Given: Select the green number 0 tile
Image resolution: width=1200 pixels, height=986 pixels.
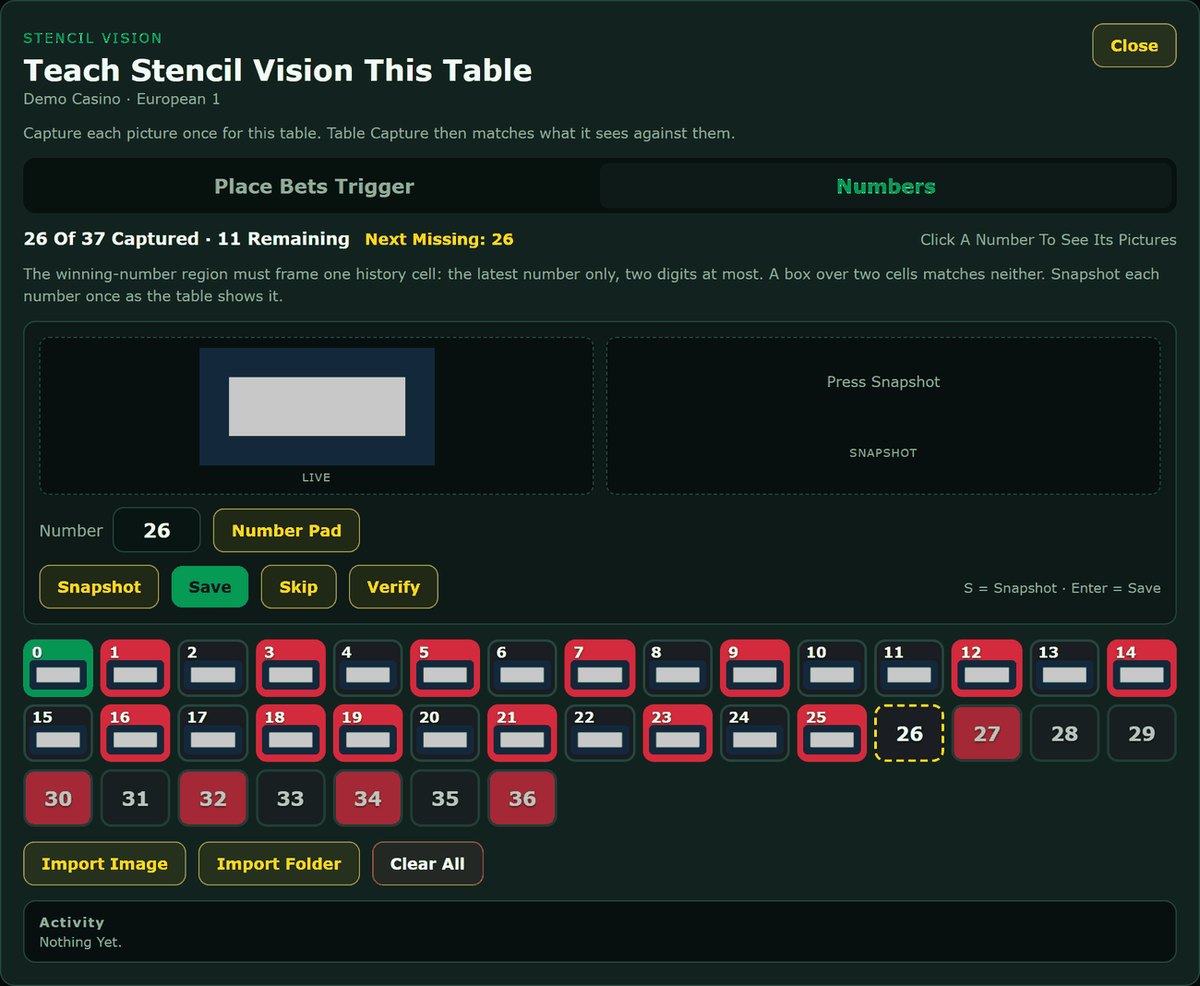Looking at the screenshot, I should [58, 669].
